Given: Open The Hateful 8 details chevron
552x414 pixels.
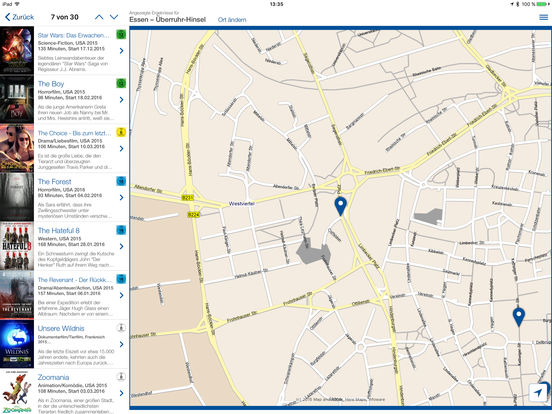Looking at the screenshot, I should tap(121, 246).
